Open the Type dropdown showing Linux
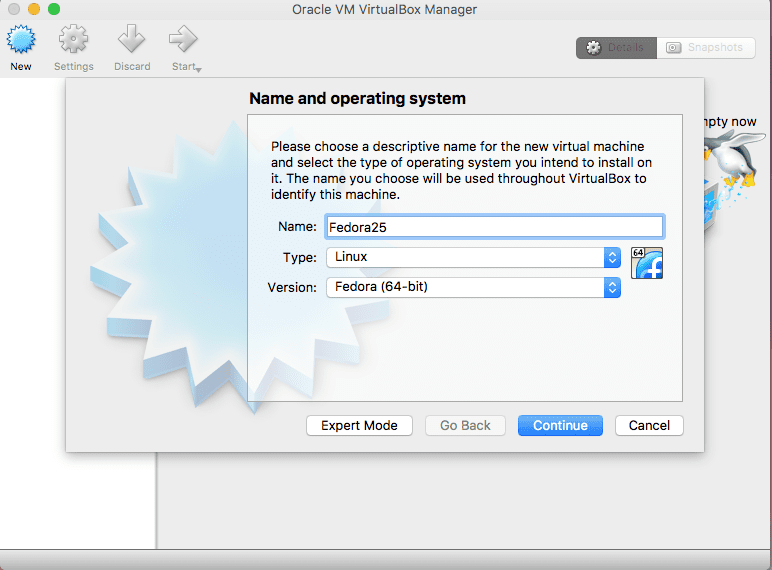 tap(473, 257)
